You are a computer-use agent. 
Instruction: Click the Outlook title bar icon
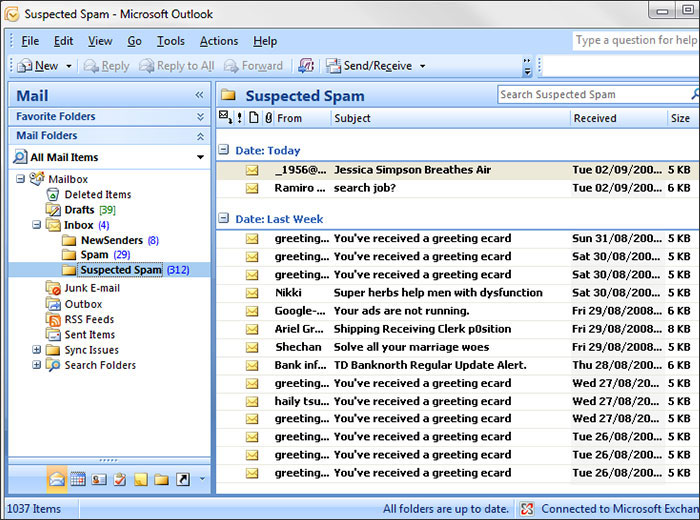tap(12, 14)
